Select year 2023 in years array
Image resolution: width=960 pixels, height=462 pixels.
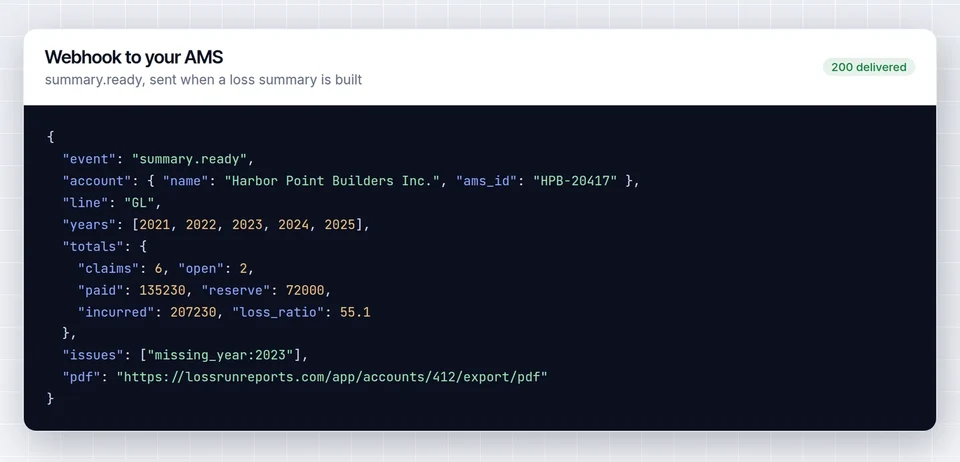(x=247, y=225)
